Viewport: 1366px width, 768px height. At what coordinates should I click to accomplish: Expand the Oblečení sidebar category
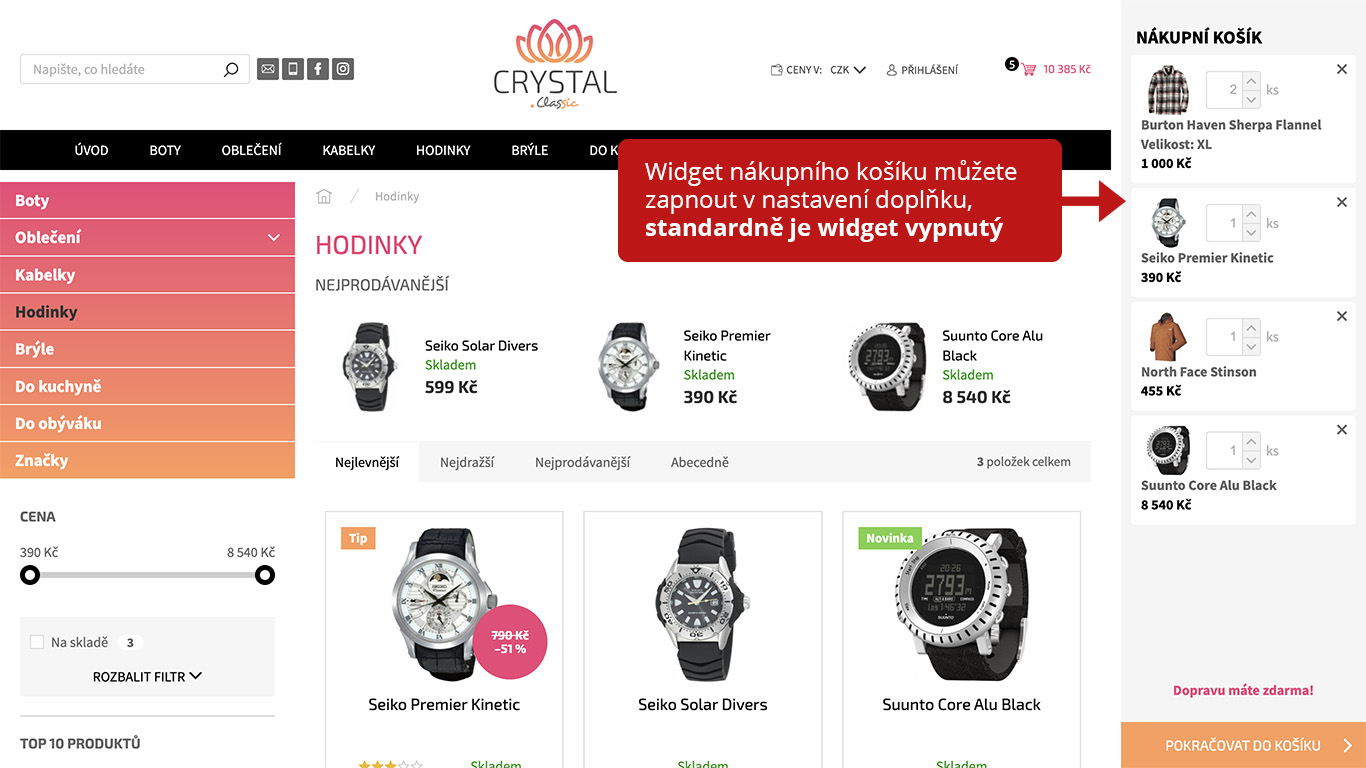274,238
